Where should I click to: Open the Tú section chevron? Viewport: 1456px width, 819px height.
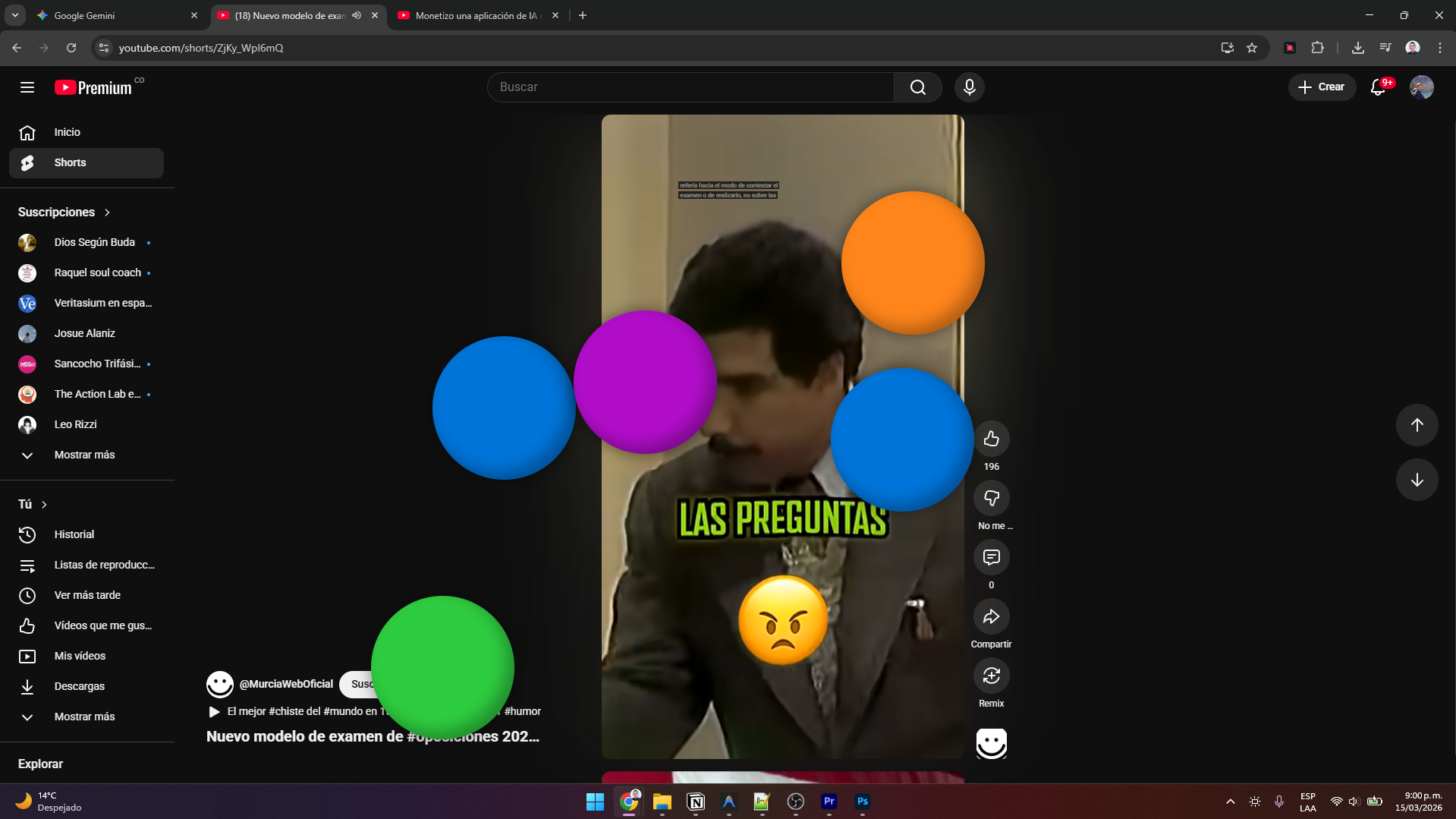pyautogui.click(x=44, y=505)
